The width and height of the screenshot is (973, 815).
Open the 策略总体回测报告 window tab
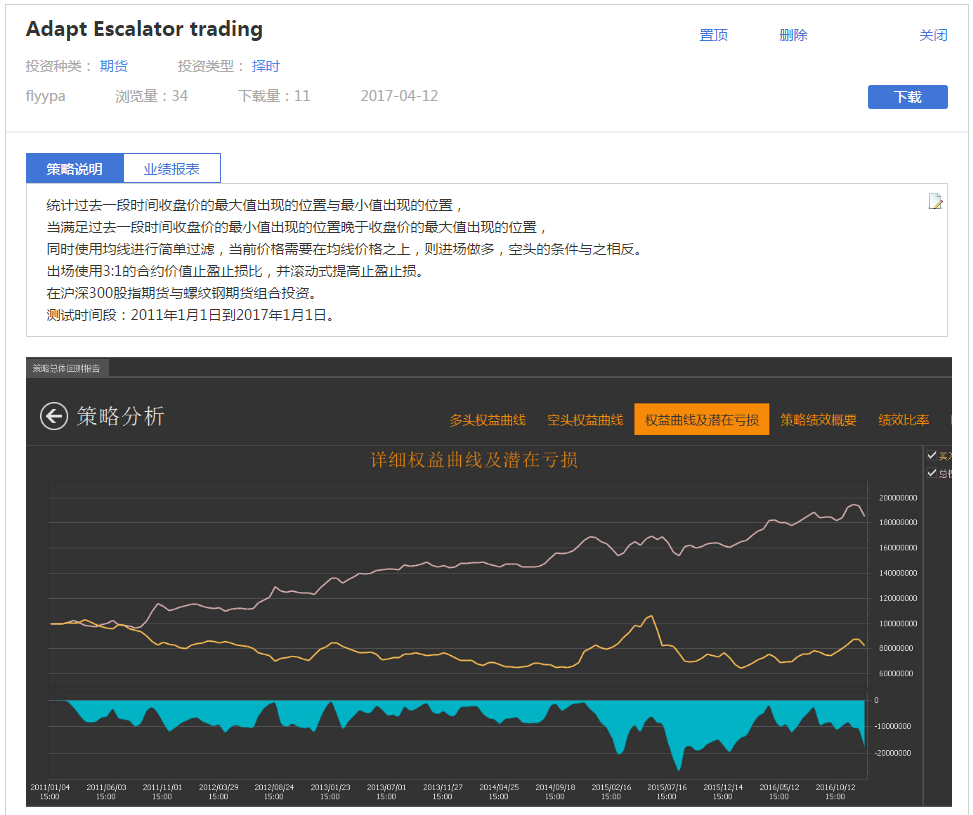click(x=67, y=368)
